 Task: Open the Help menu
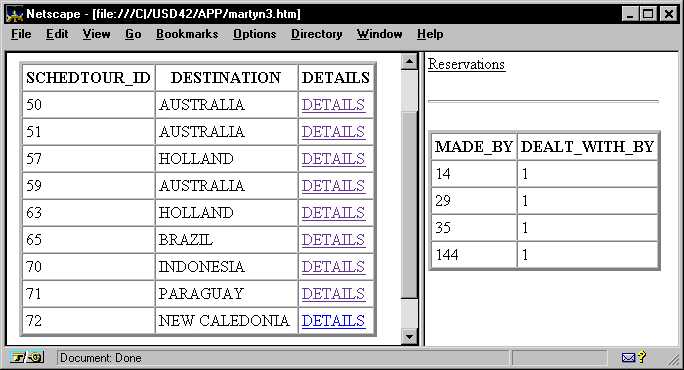[x=430, y=34]
